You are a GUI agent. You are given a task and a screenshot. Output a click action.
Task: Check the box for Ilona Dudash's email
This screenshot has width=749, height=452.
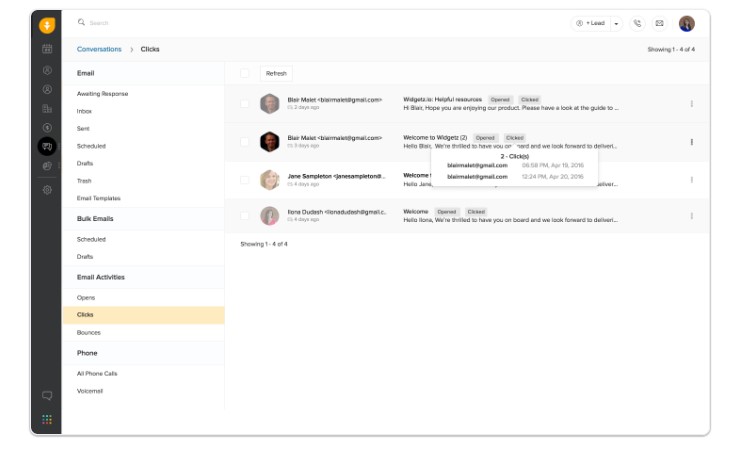click(245, 216)
